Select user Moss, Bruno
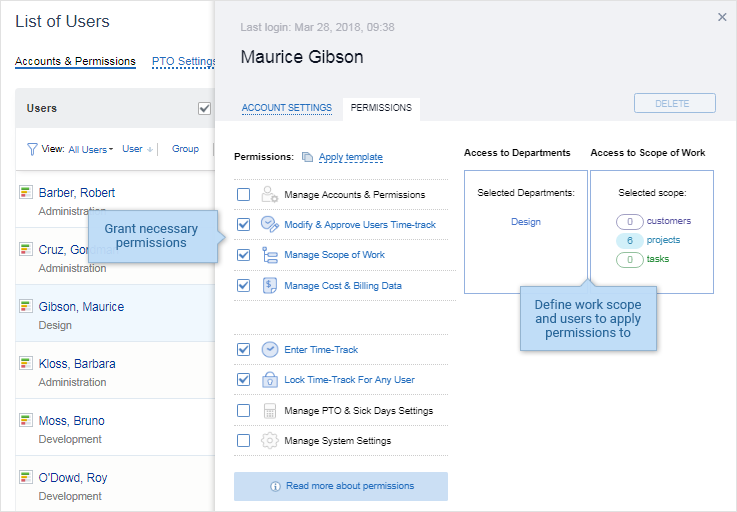The height and width of the screenshot is (512, 737). click(x=71, y=421)
